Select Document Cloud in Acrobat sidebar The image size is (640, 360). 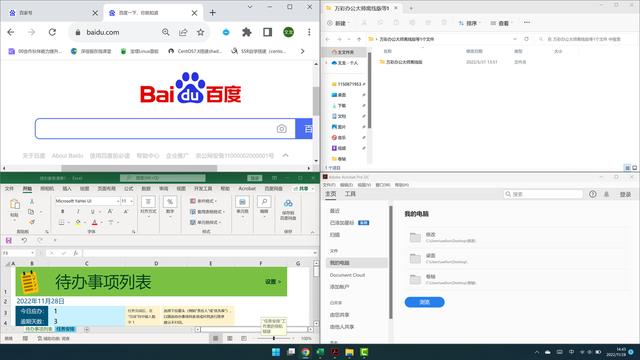click(x=347, y=275)
